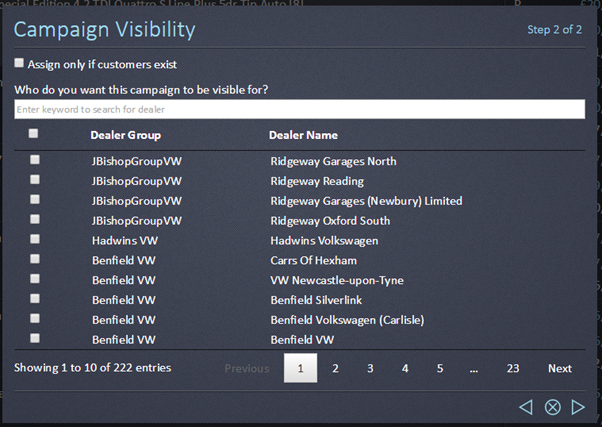Image resolution: width=602 pixels, height=427 pixels.
Task: Check the Ridgeway Reading row
Action: tap(35, 179)
